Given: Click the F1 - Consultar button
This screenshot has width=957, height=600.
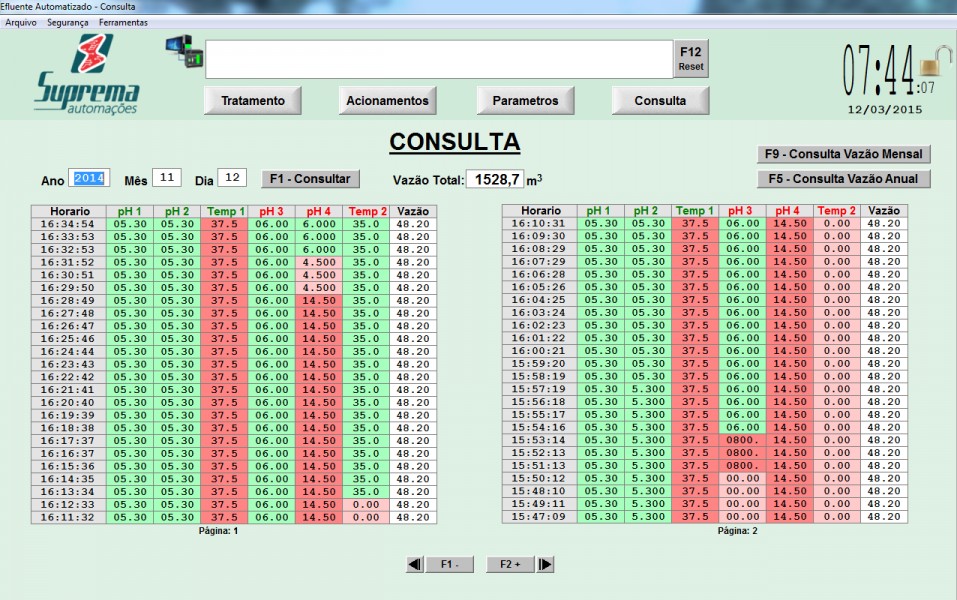Looking at the screenshot, I should (310, 178).
